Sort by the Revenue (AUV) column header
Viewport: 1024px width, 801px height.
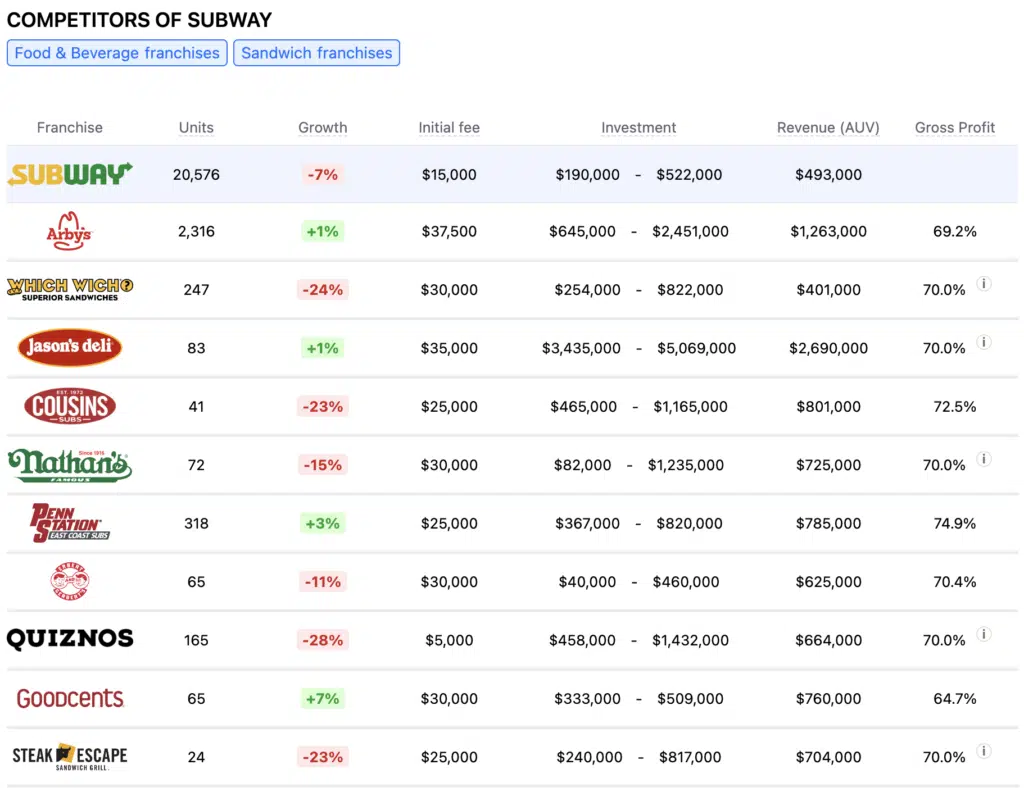[x=828, y=127]
